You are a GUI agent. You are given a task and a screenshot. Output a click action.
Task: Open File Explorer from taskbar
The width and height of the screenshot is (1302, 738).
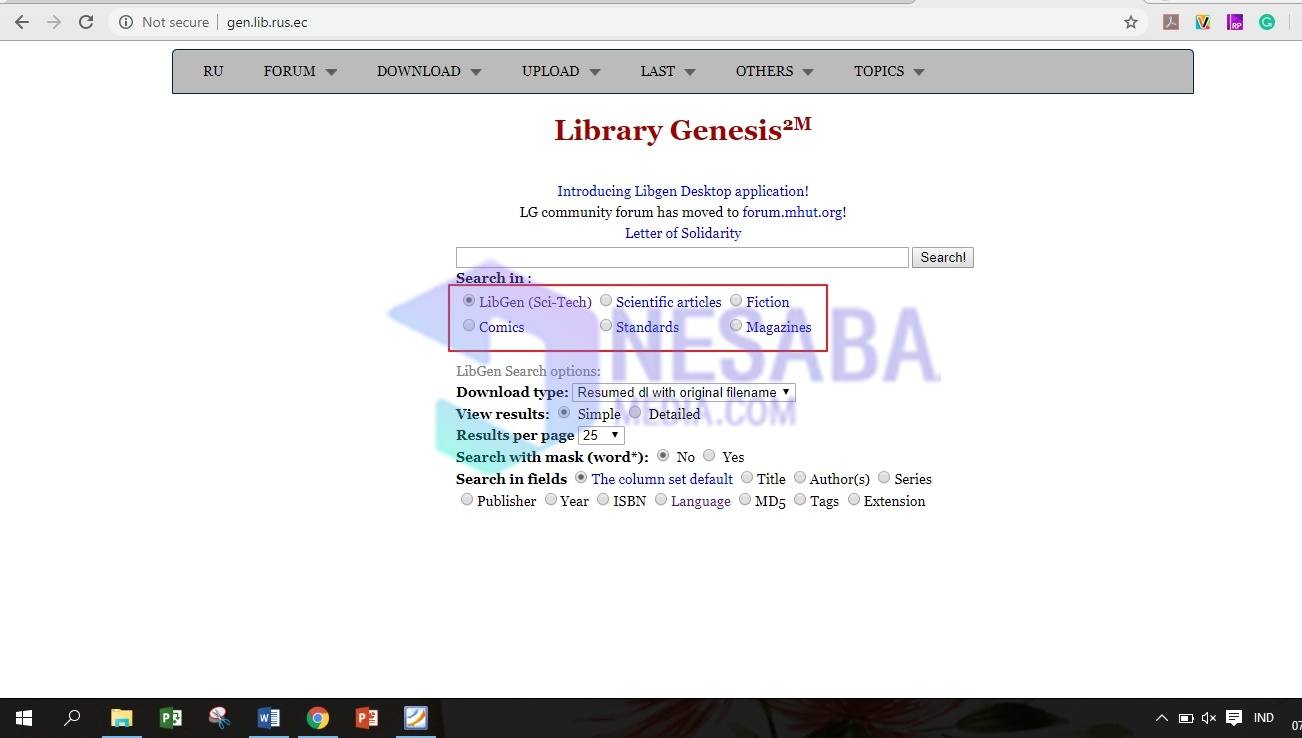tap(122, 718)
